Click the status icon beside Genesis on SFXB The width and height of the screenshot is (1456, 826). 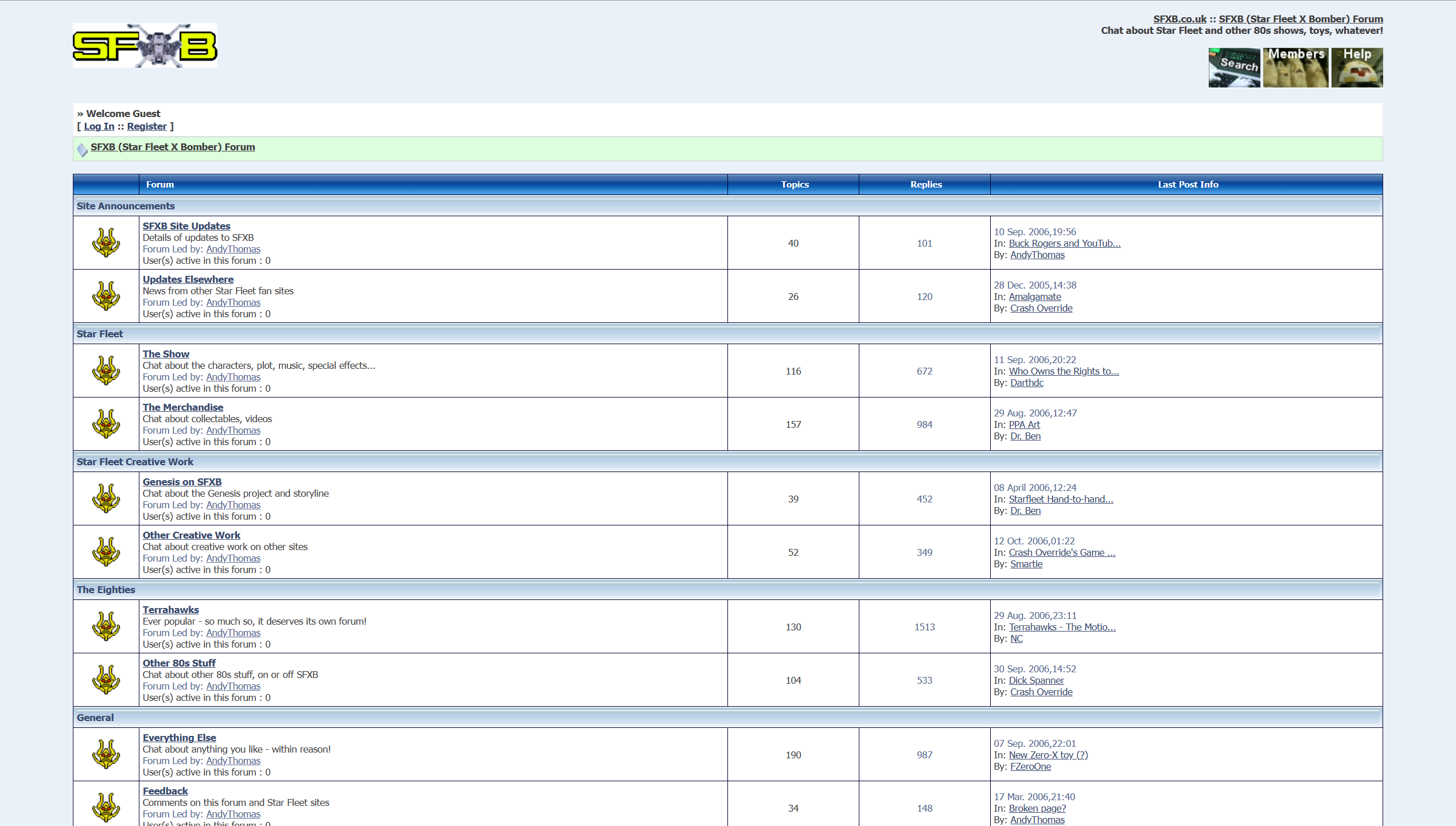pyautogui.click(x=106, y=498)
